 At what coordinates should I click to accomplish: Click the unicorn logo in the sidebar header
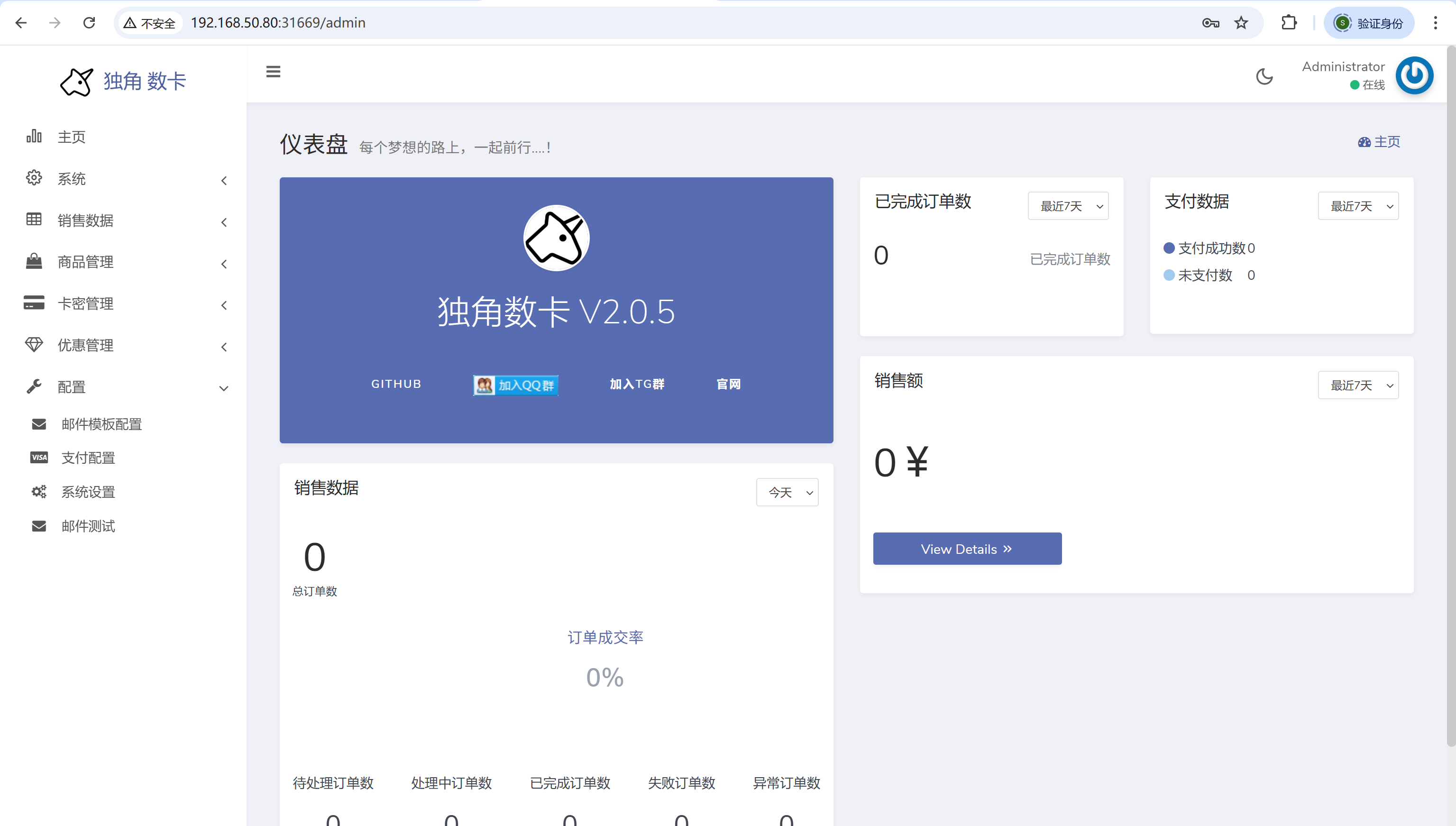point(77,82)
